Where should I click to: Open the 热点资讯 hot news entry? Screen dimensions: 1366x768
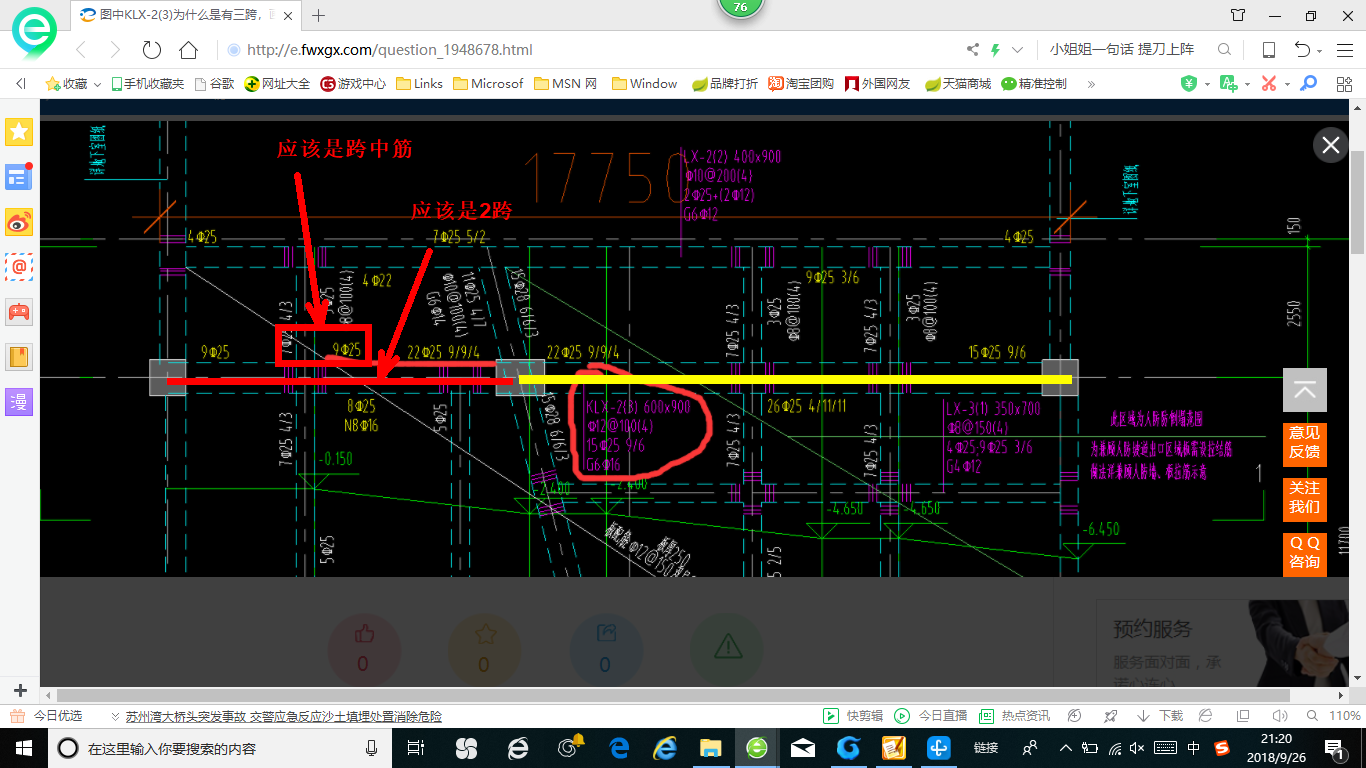(x=1014, y=716)
